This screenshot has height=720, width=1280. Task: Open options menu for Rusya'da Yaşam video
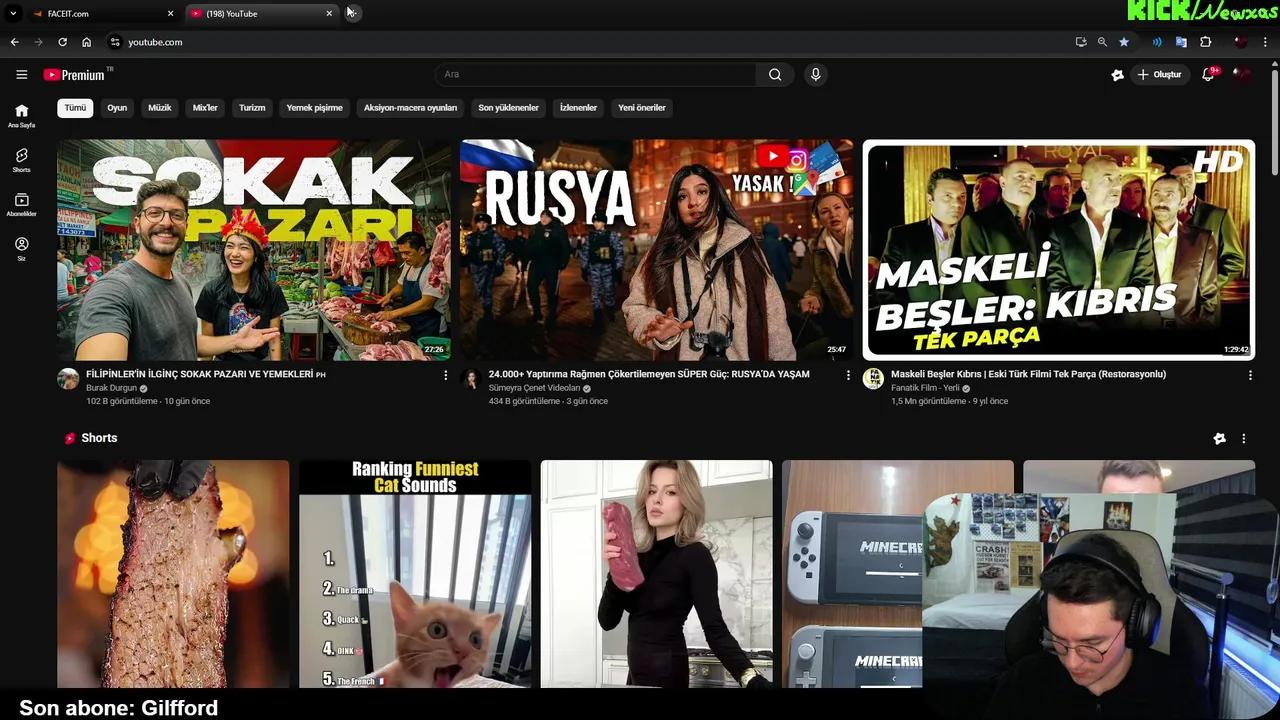pyautogui.click(x=849, y=375)
